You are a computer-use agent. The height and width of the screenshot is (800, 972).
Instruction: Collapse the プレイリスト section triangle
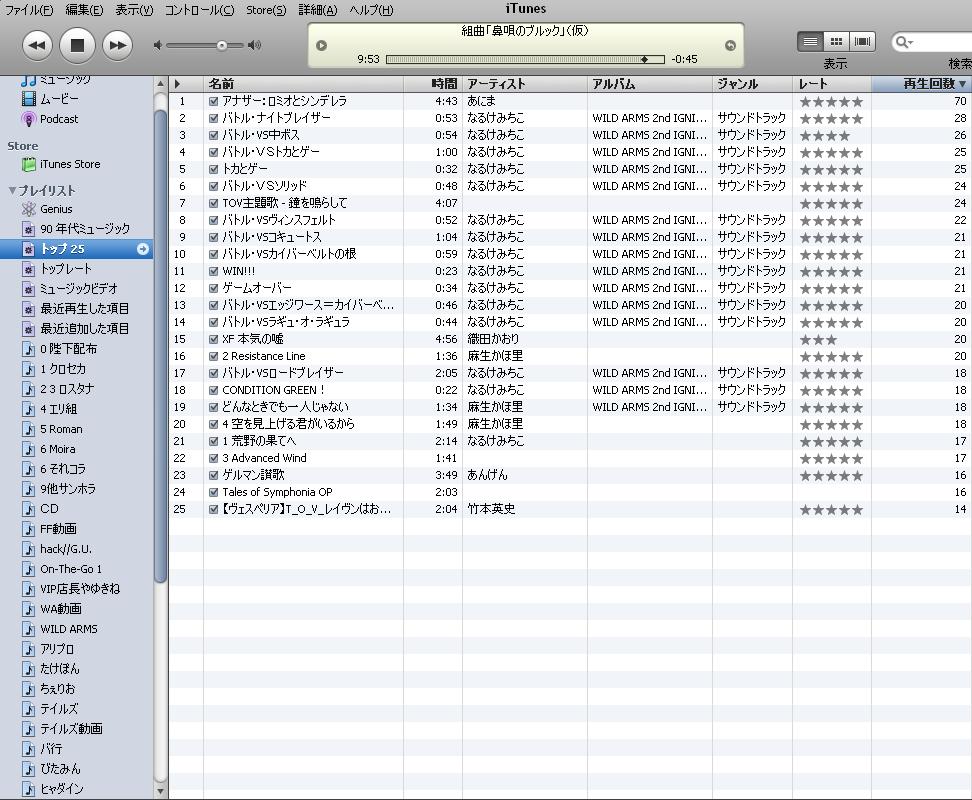pyautogui.click(x=12, y=190)
